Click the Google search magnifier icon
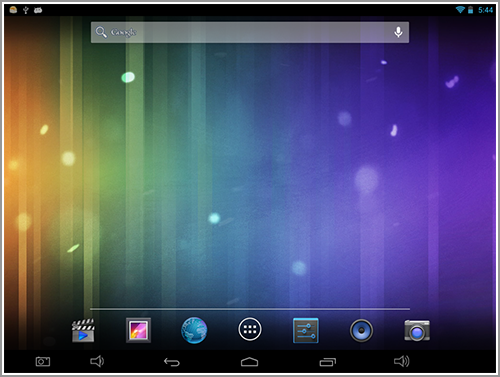Image resolution: width=500 pixels, height=377 pixels. [x=101, y=32]
